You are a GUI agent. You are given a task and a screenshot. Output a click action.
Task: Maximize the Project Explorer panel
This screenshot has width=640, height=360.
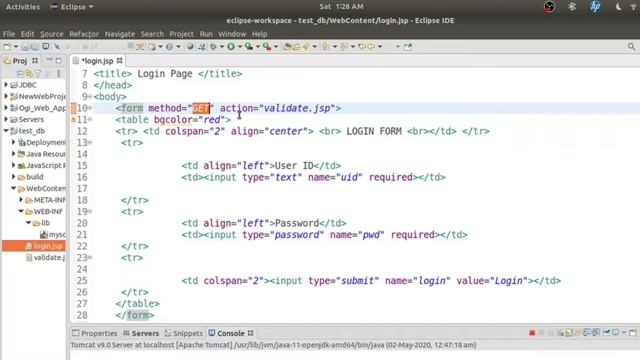[59, 60]
